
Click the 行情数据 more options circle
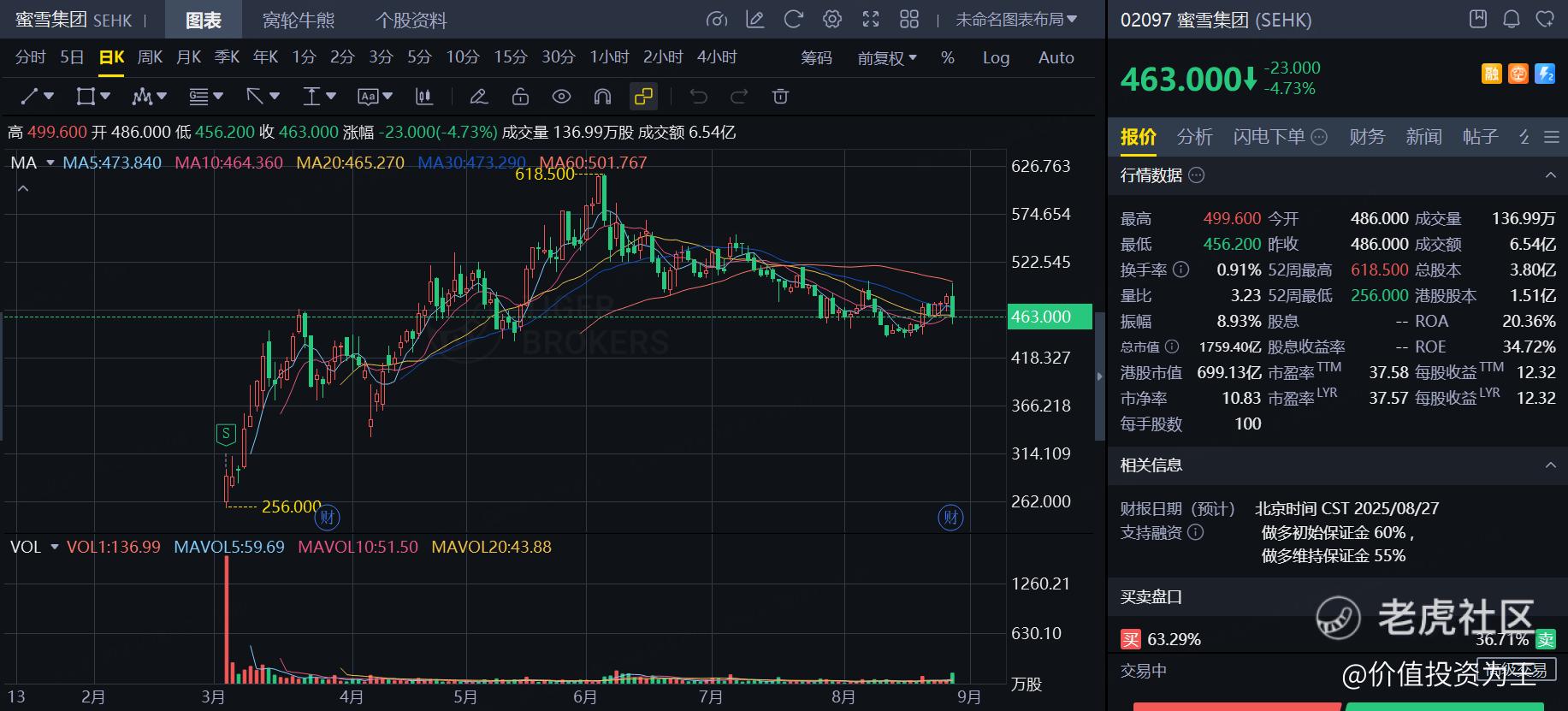1197,175
